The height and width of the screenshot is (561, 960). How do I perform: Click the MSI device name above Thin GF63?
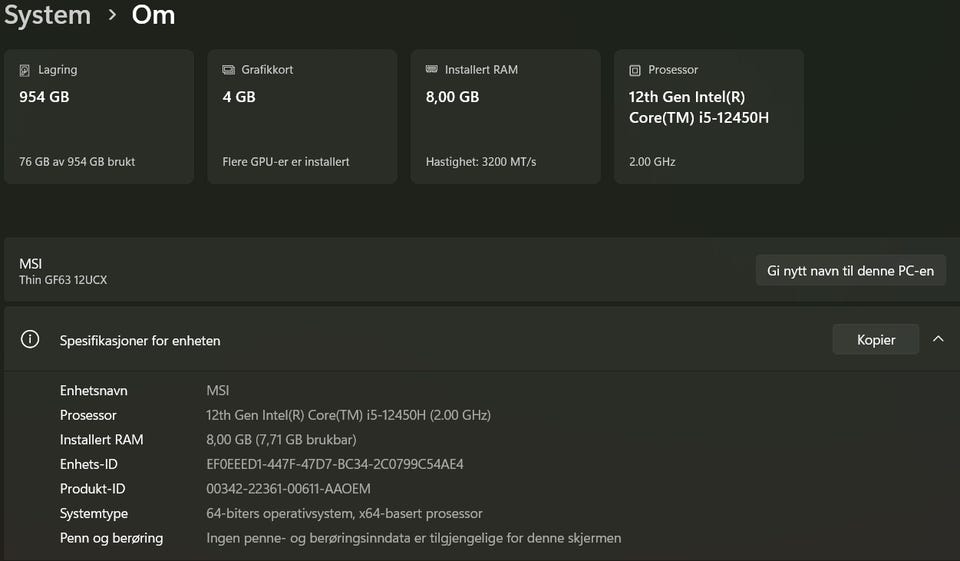pos(31,264)
